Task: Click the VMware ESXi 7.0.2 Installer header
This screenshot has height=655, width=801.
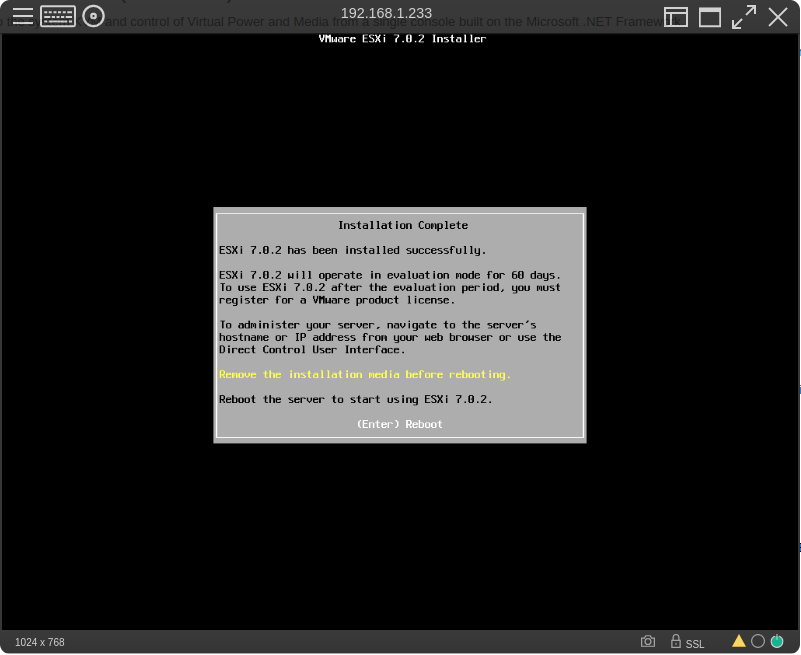Action: click(402, 39)
